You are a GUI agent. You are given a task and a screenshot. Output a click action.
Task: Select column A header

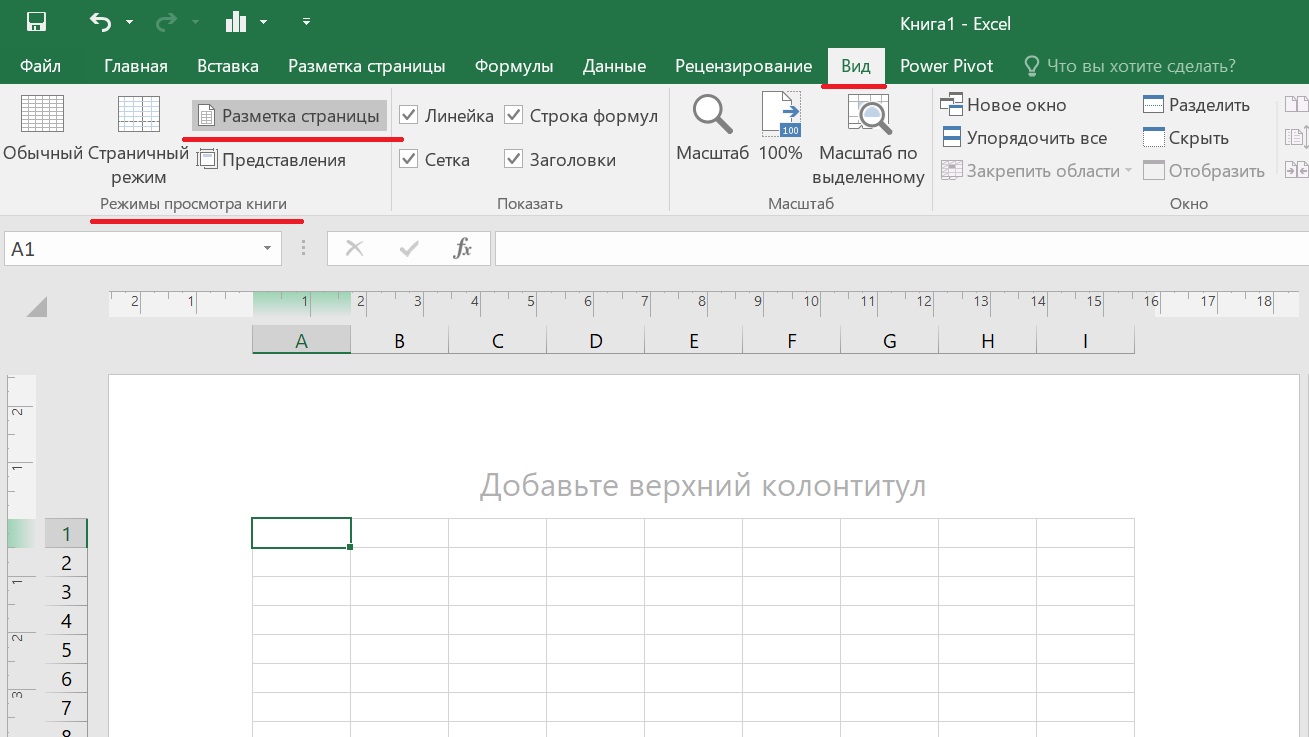coord(301,341)
